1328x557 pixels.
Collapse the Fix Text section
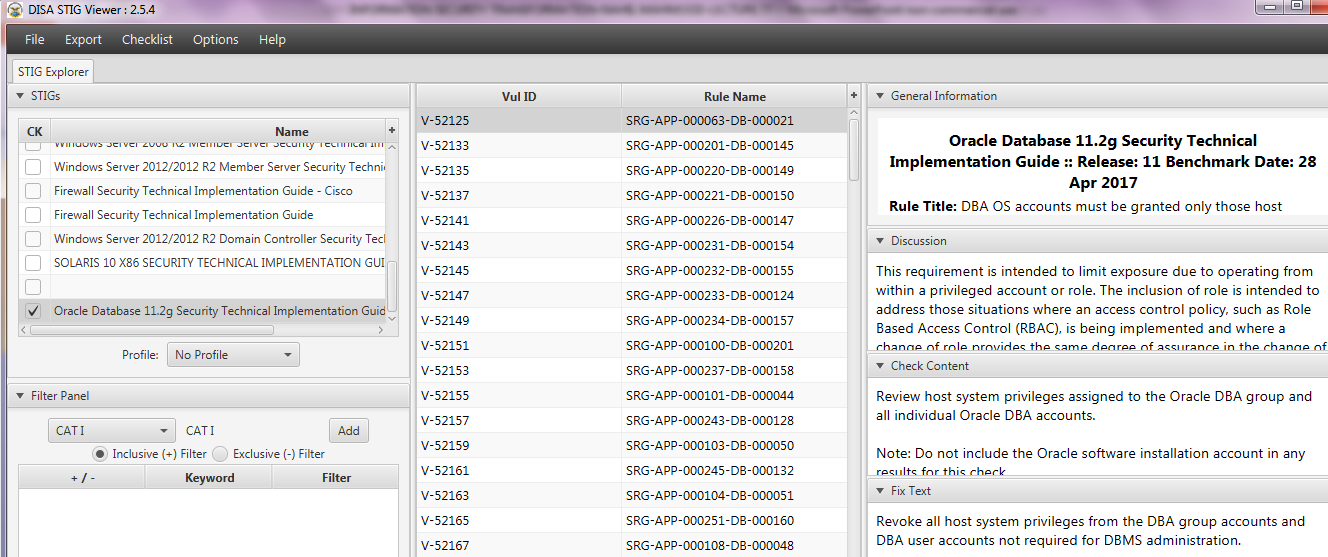coord(880,491)
